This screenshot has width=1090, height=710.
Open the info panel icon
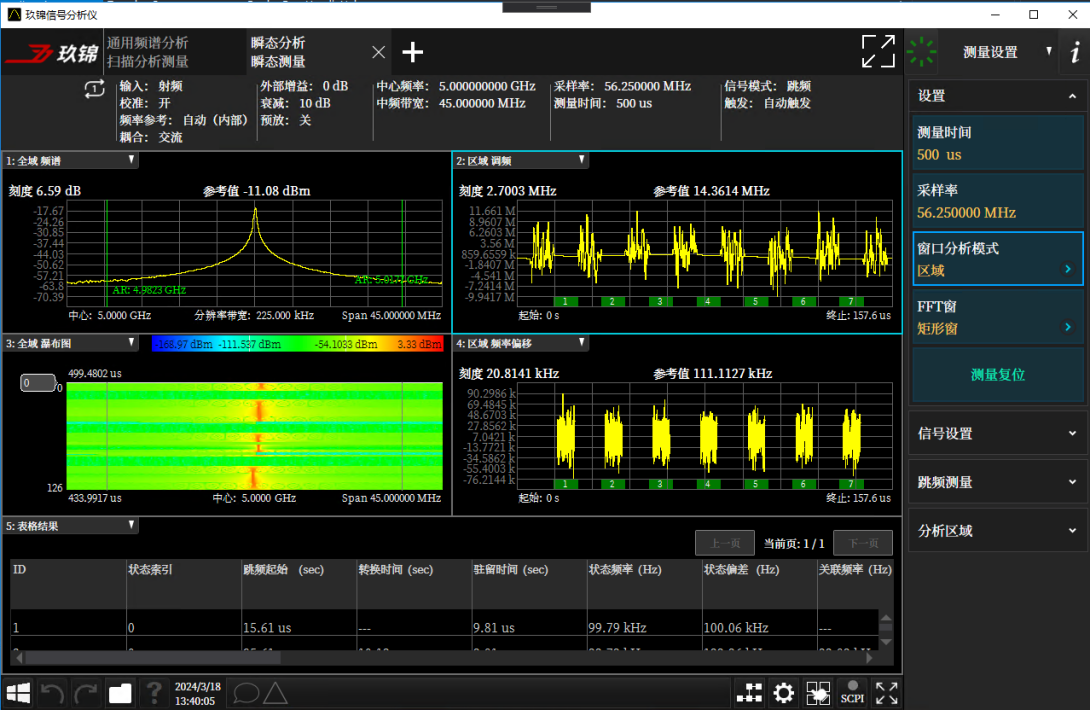point(1075,51)
